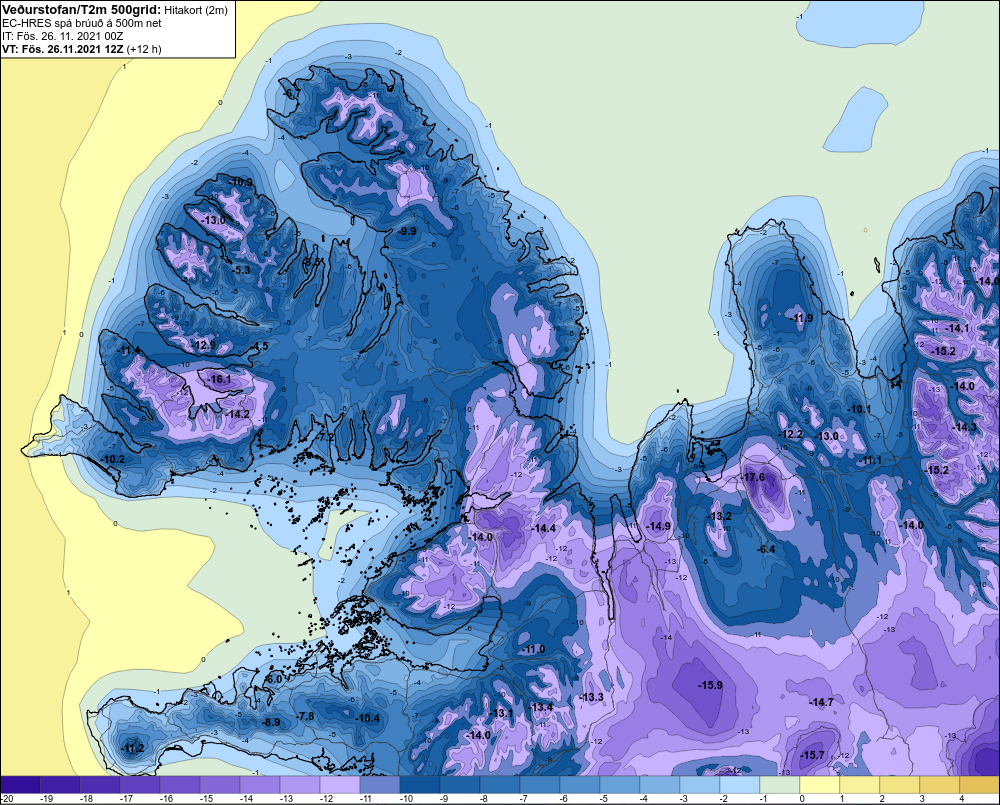
Task: Select the -14.4 temperature label
Action: (x=543, y=528)
